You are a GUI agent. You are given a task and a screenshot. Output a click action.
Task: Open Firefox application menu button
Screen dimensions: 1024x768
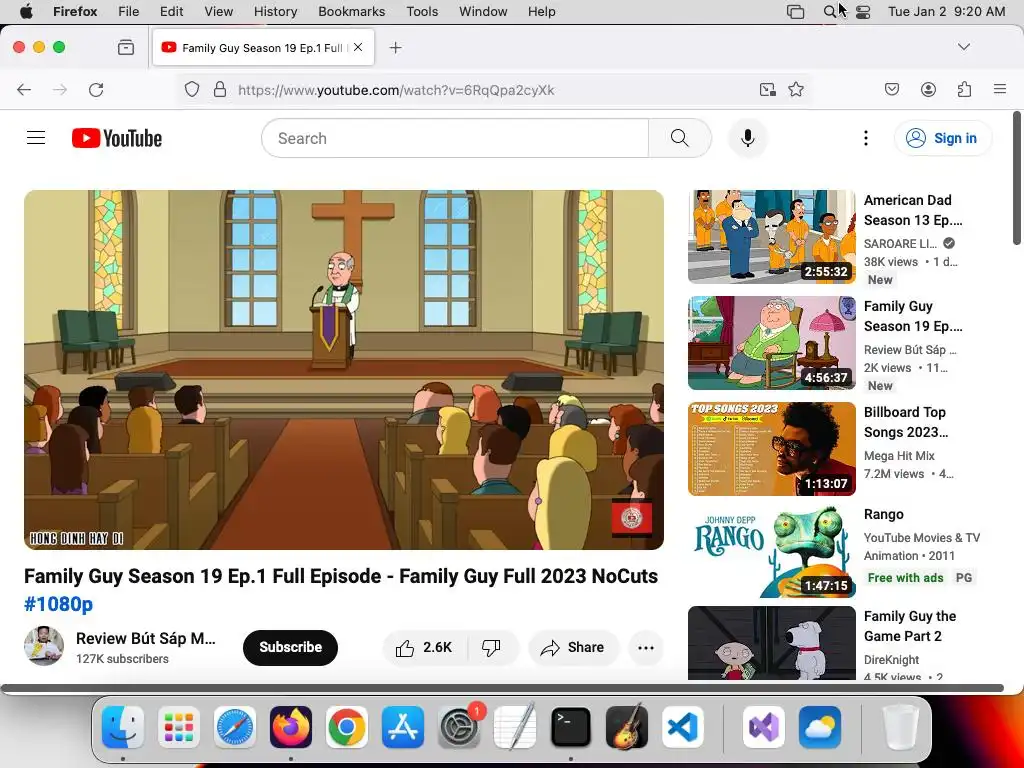[x=1000, y=89]
